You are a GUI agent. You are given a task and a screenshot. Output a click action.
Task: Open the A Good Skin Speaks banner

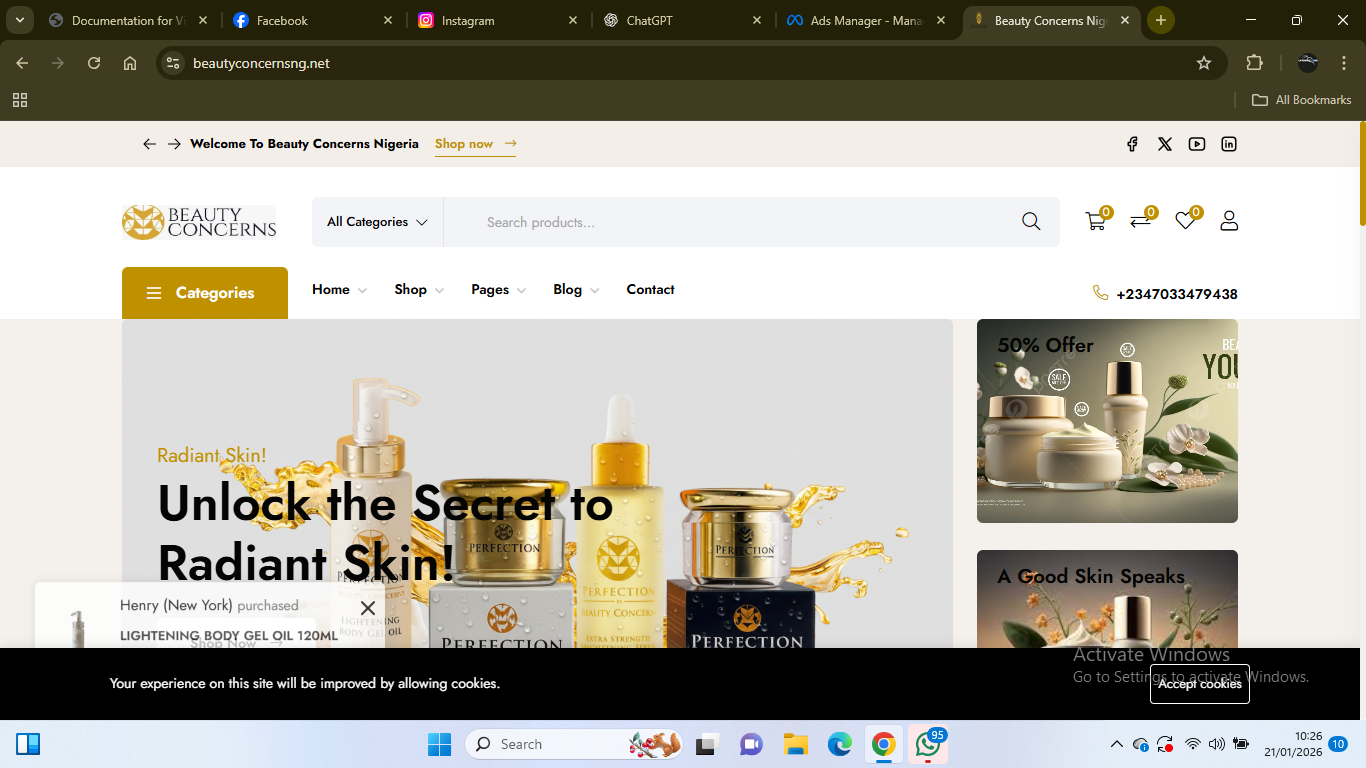pyautogui.click(x=1107, y=599)
